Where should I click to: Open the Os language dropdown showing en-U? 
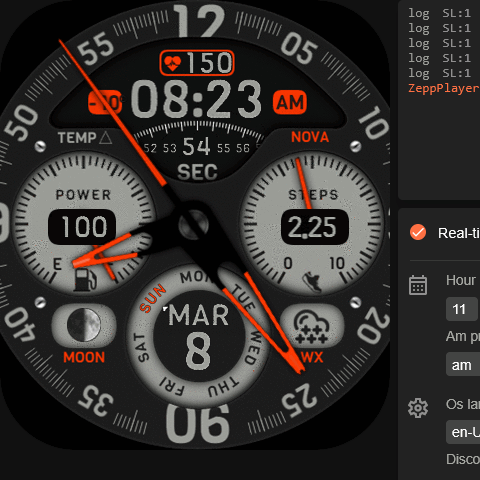click(x=463, y=432)
